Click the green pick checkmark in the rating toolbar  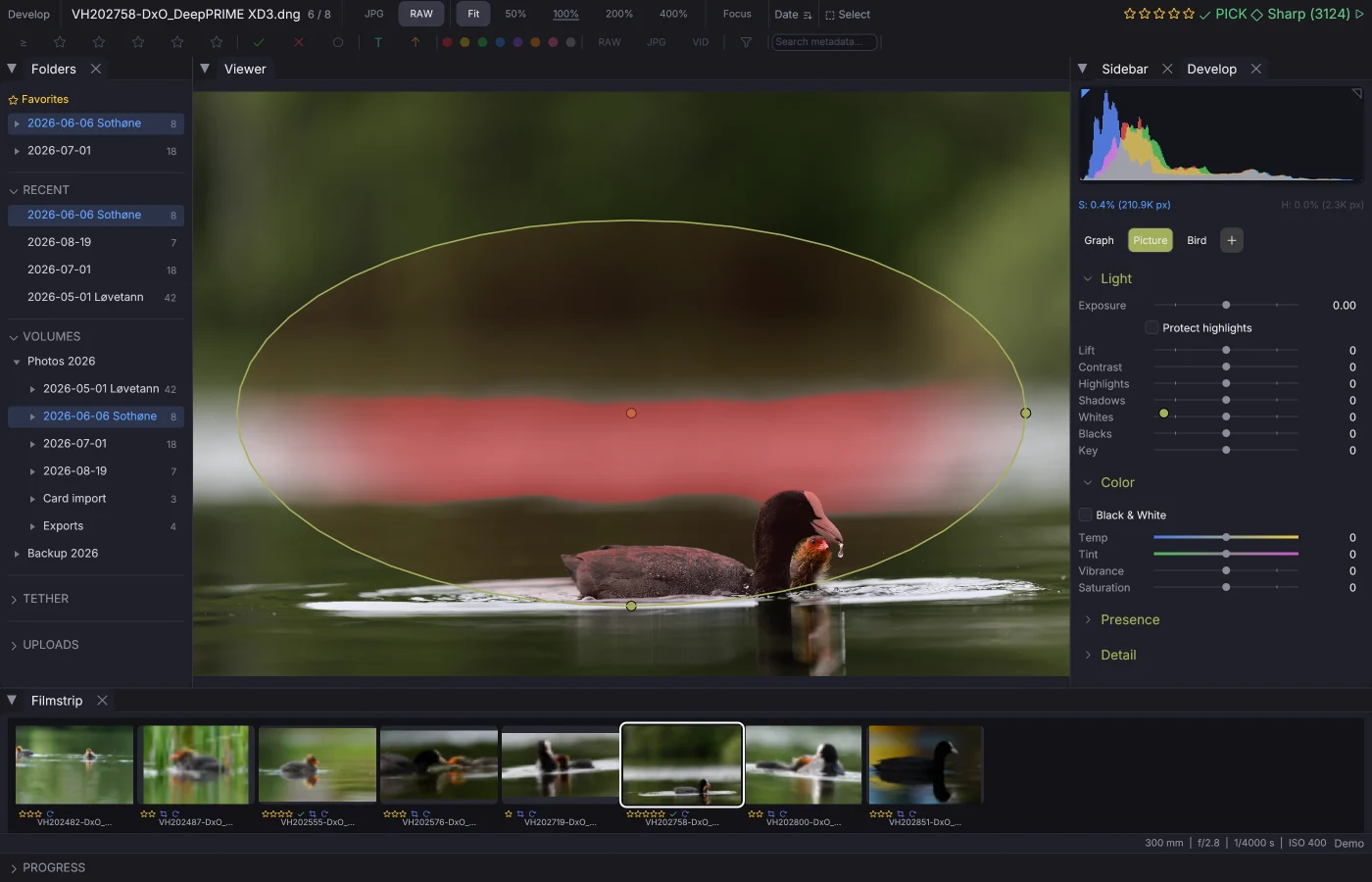tap(259, 42)
